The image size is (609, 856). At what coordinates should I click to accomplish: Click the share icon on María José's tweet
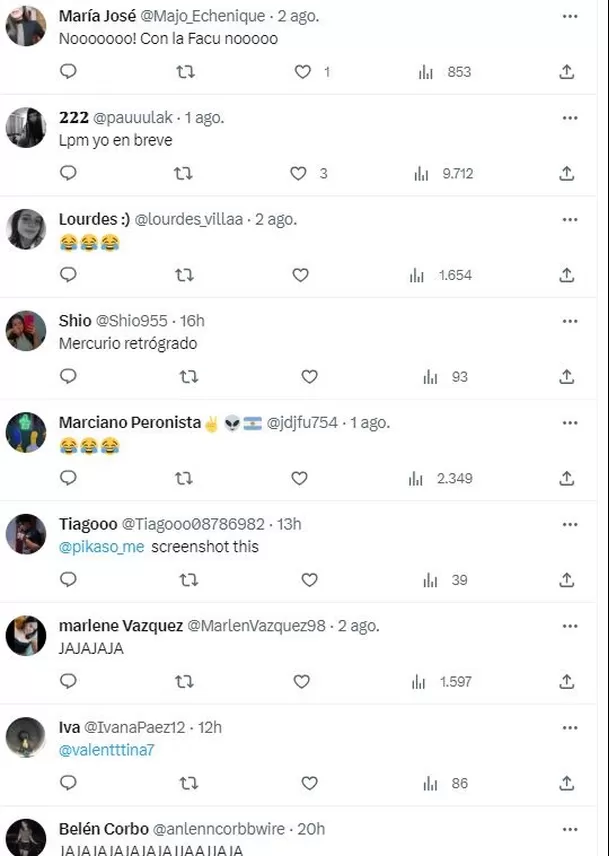pos(566,72)
